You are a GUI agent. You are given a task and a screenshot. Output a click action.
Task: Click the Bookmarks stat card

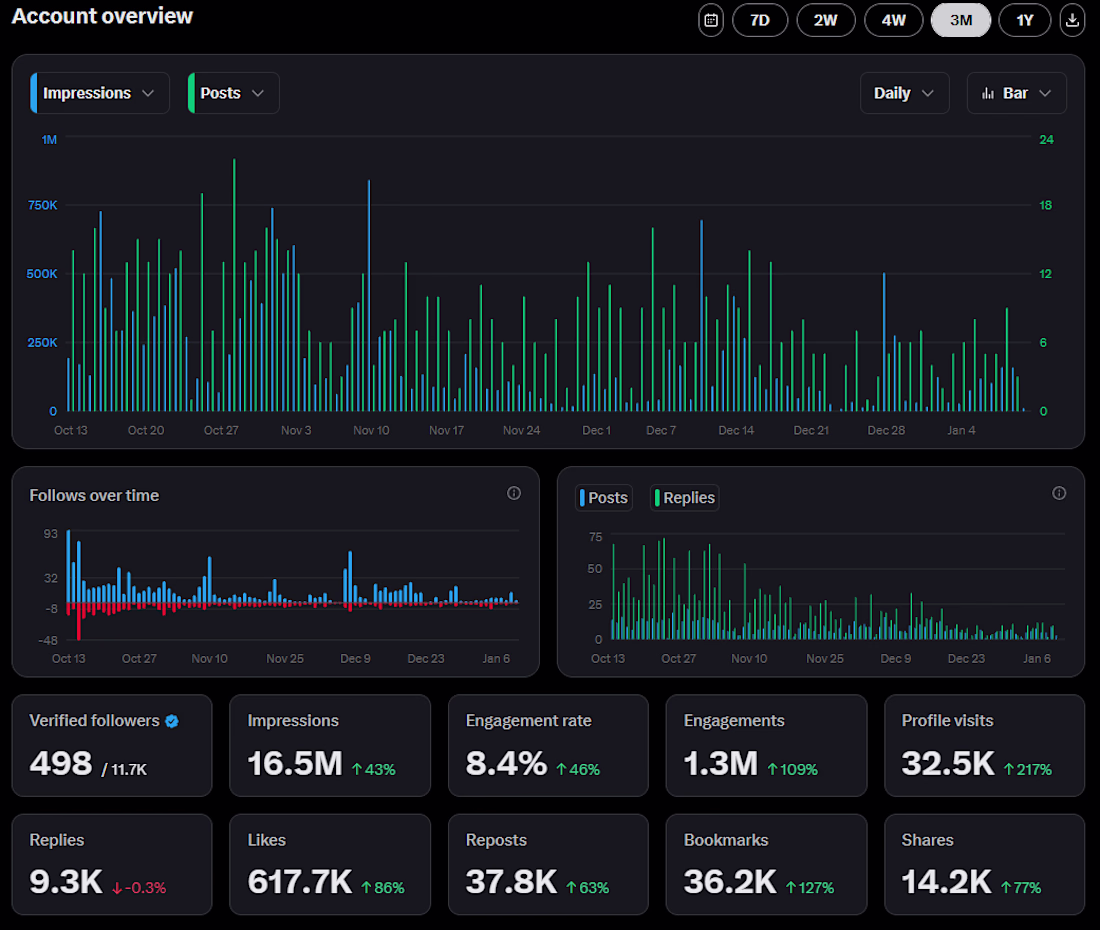coord(766,864)
